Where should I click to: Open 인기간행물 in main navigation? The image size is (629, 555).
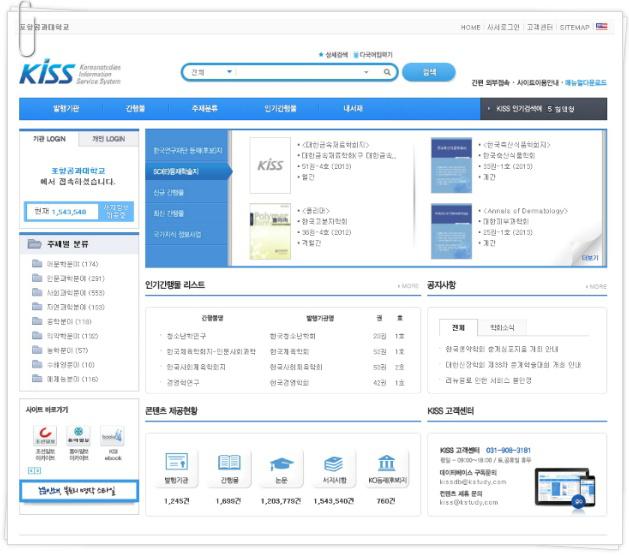[x=280, y=108]
